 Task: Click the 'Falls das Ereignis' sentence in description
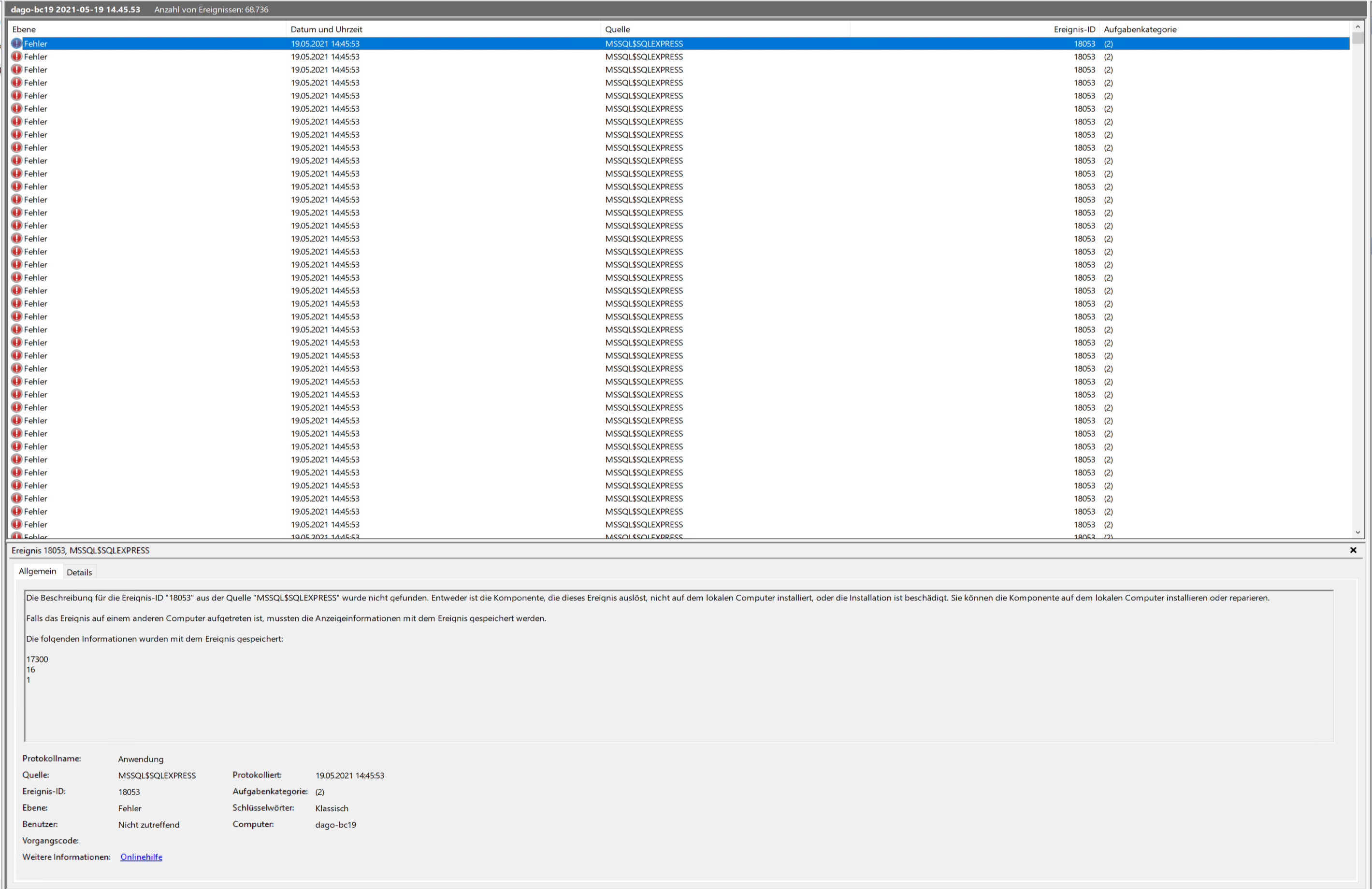(286, 618)
